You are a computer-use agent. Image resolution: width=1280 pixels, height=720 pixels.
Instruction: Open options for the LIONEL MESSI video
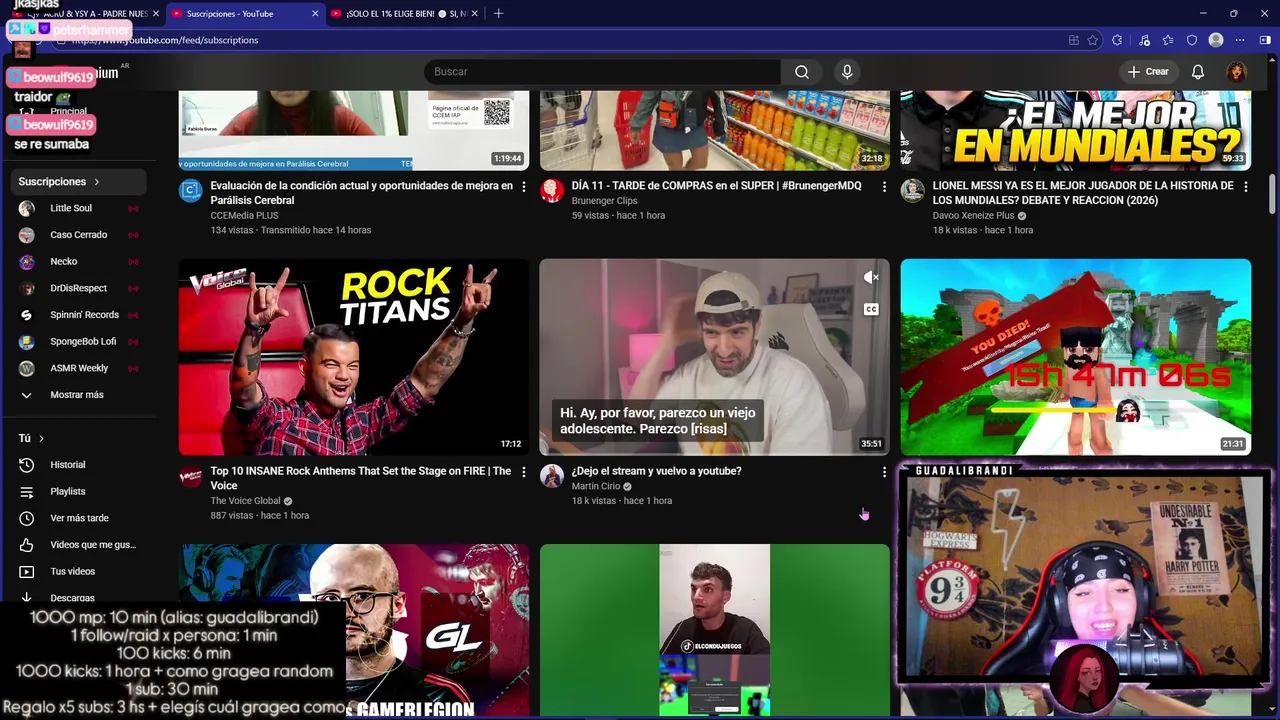[1245, 187]
